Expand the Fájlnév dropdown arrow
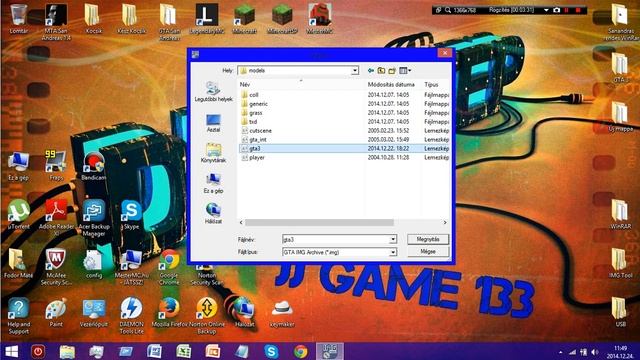The image size is (640, 360). pyautogui.click(x=393, y=240)
